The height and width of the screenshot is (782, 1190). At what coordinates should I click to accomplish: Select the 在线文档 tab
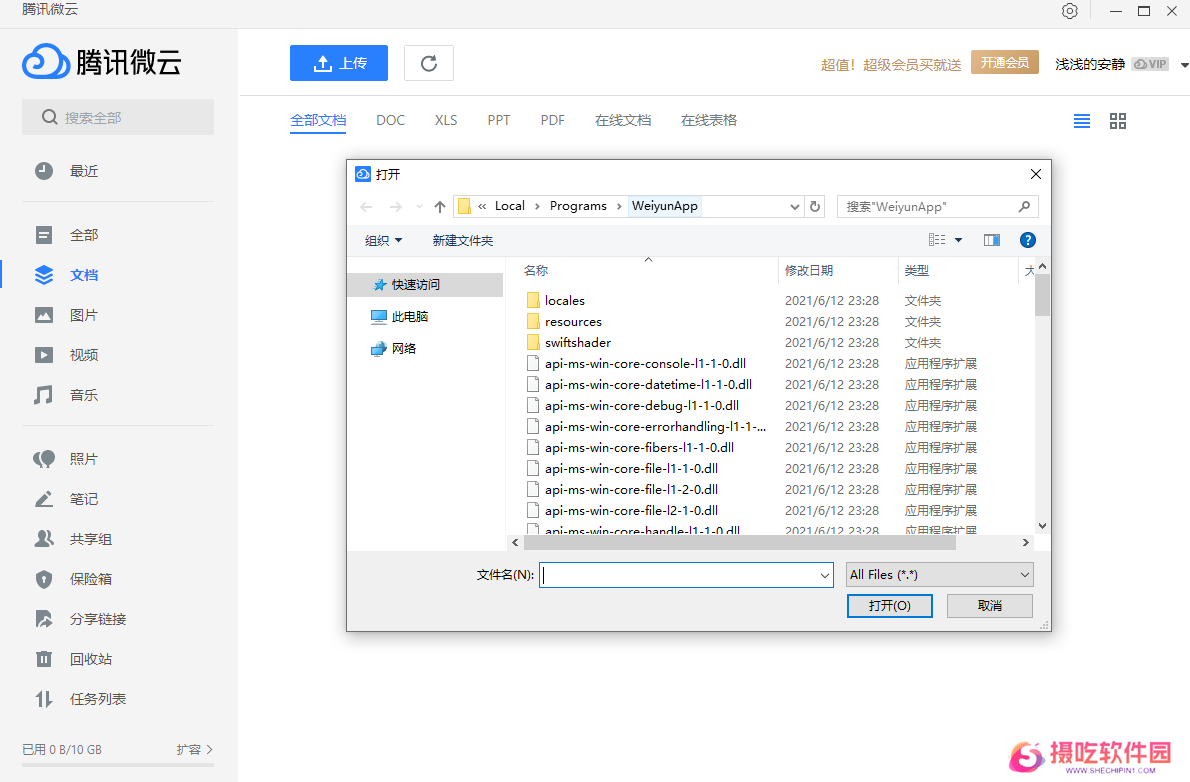(x=623, y=120)
